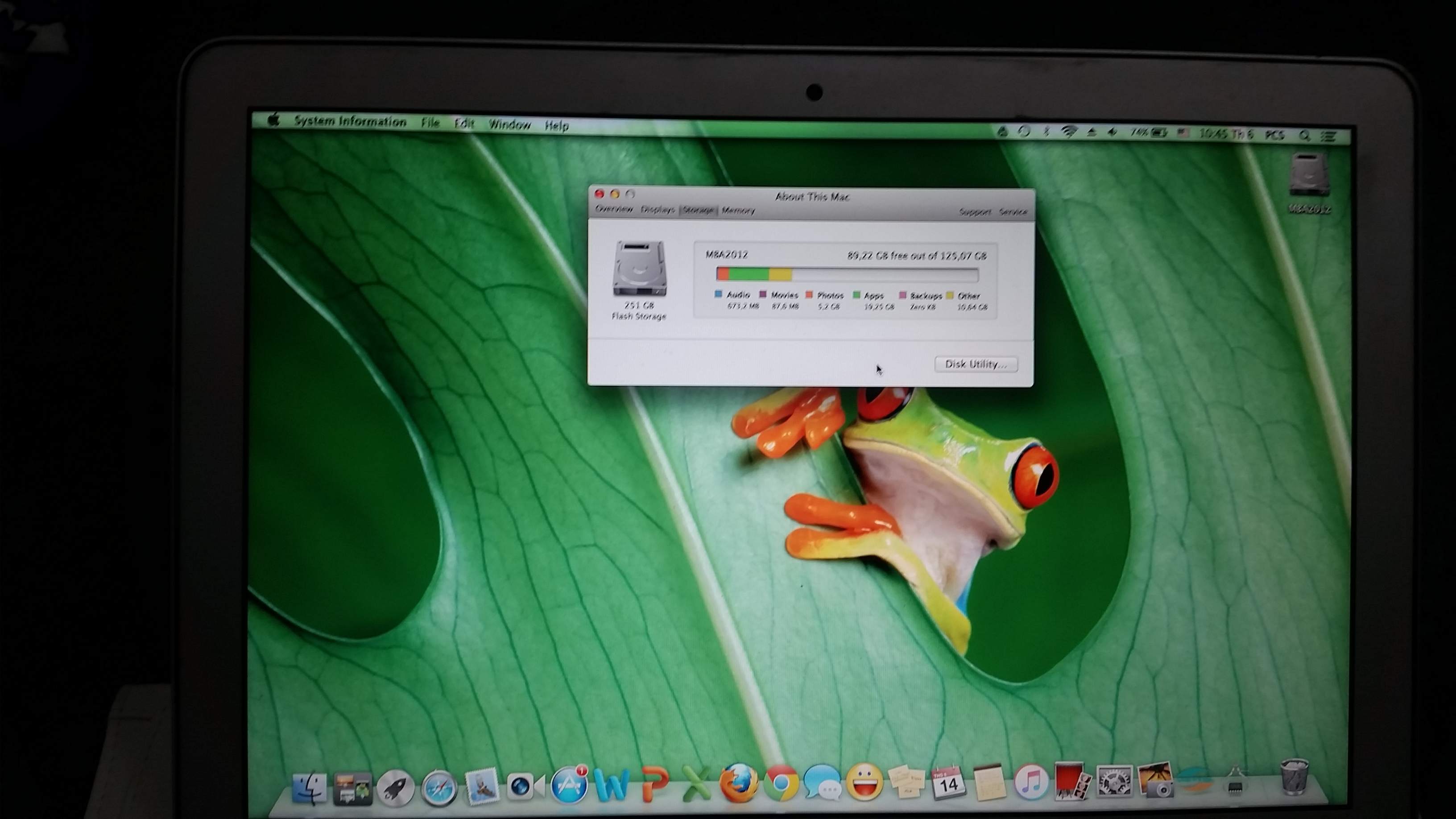This screenshot has height=819, width=1456.
Task: Switch to the Overview tab
Action: coord(614,209)
